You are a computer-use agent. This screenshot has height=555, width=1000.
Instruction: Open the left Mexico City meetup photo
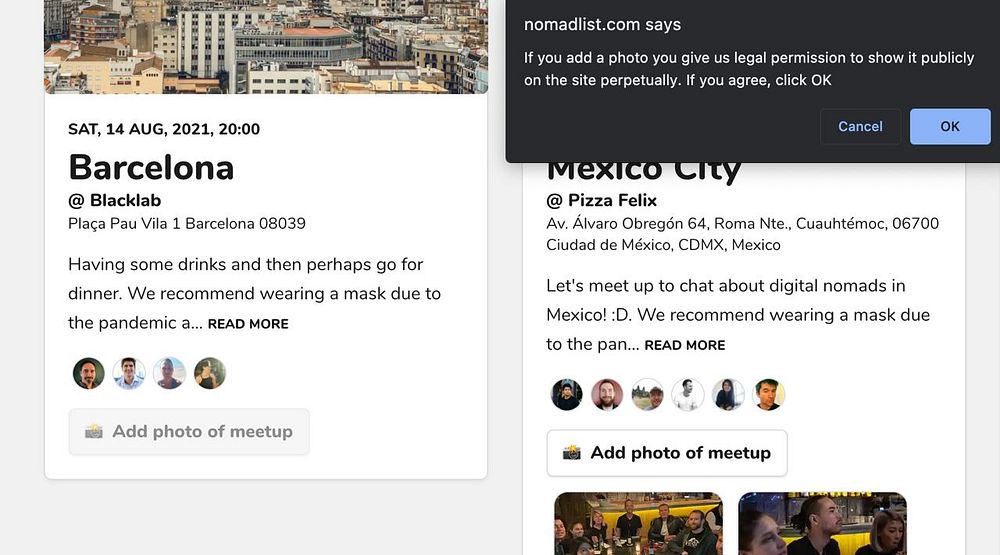(638, 523)
